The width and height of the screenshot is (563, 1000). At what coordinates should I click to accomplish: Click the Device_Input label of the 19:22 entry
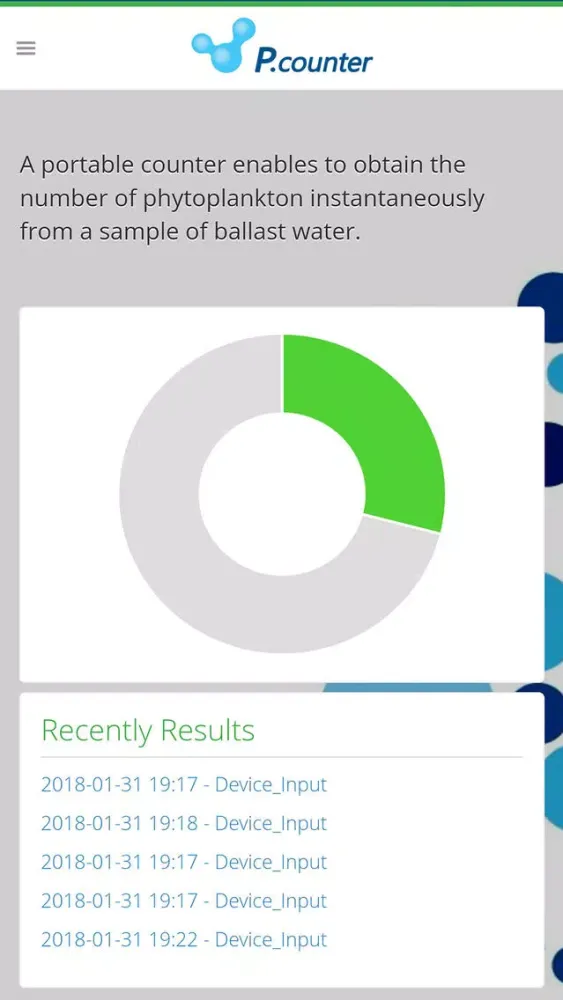(x=271, y=939)
